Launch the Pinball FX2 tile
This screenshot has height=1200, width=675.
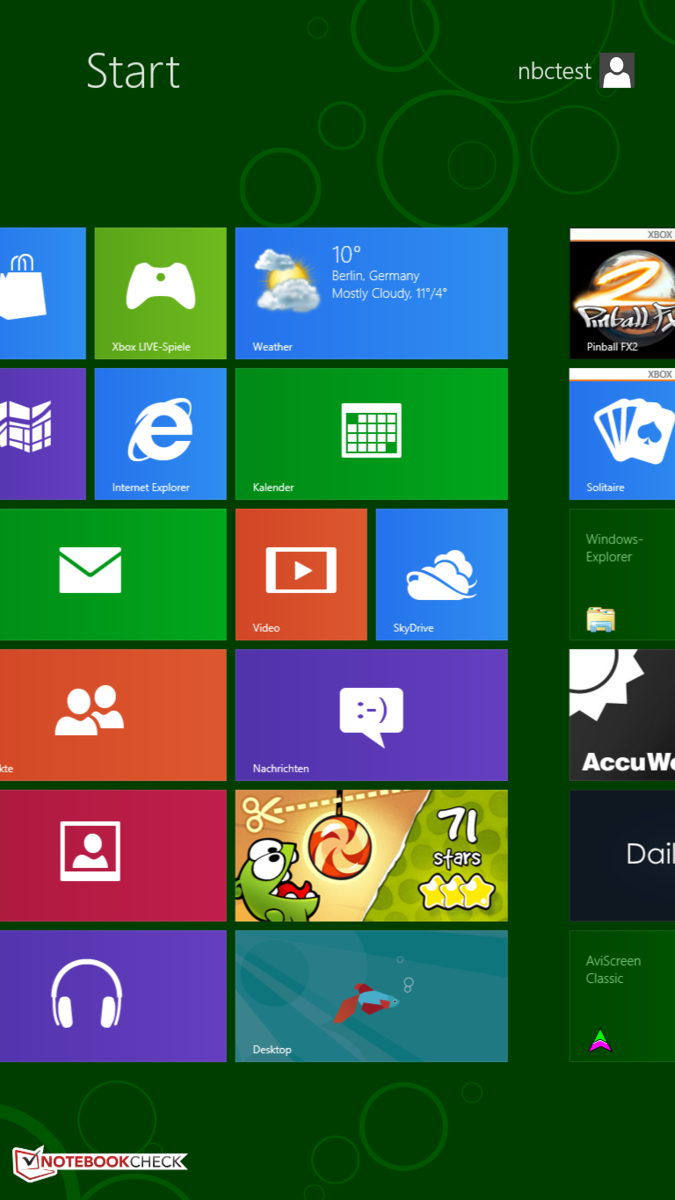click(622, 293)
